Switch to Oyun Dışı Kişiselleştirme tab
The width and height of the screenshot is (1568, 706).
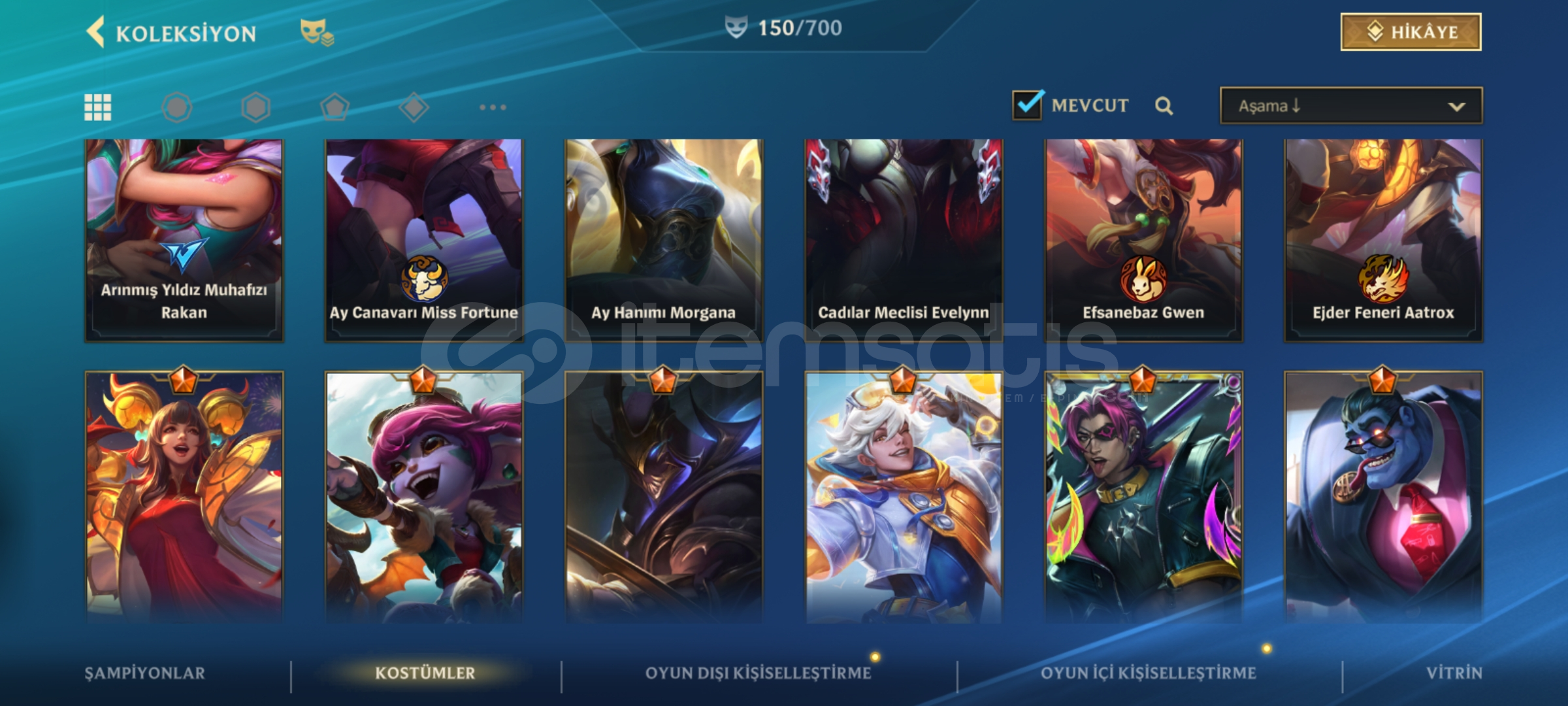[759, 673]
